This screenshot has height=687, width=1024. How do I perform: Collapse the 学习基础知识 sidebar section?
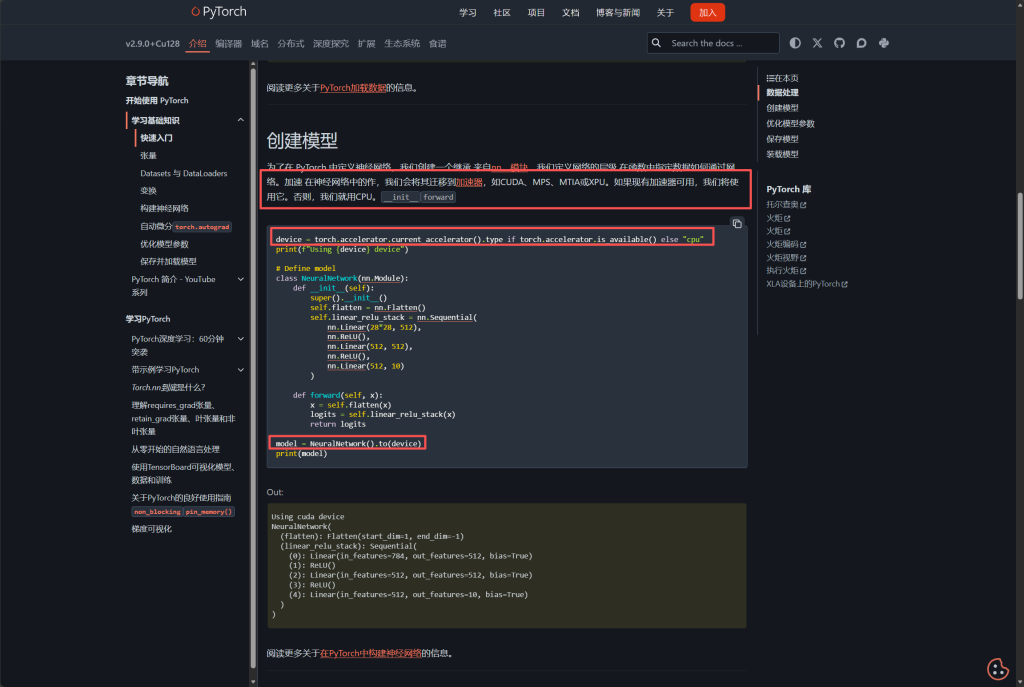[x=240, y=120]
